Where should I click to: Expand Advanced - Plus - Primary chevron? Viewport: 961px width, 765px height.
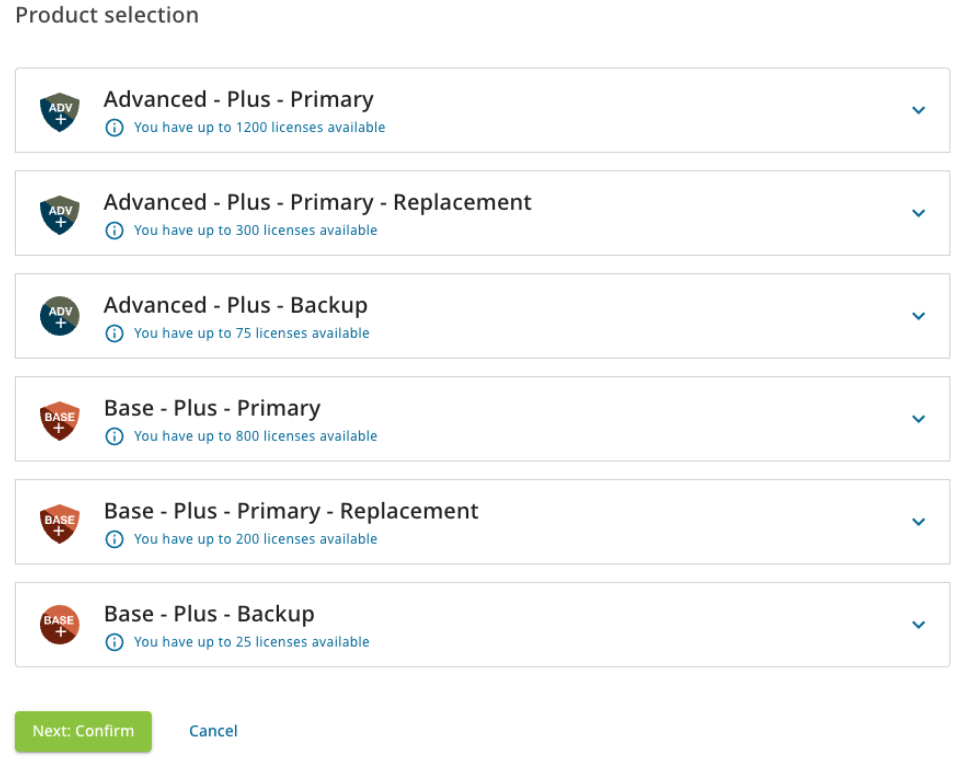[x=918, y=110]
